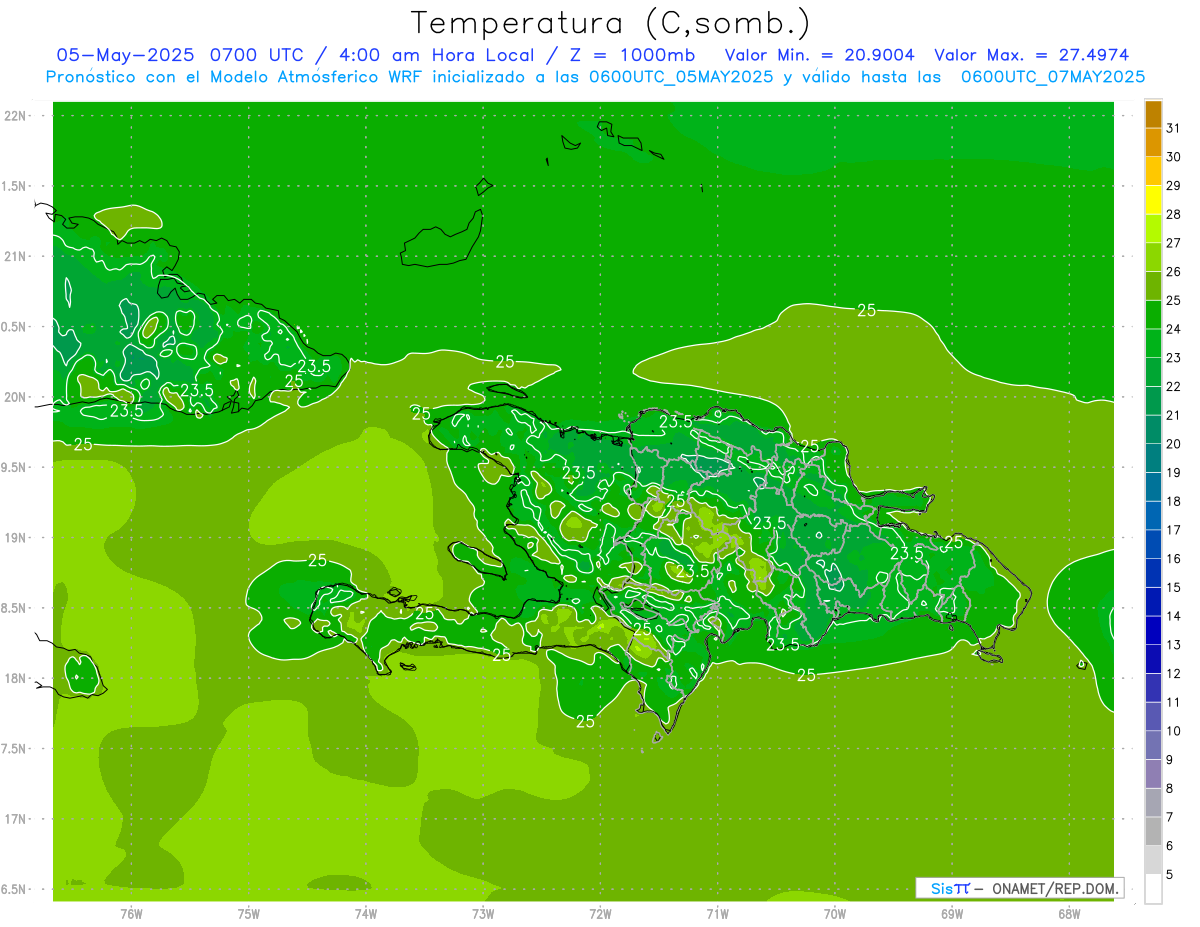Click the "19" color bar scale label

tap(1174, 472)
